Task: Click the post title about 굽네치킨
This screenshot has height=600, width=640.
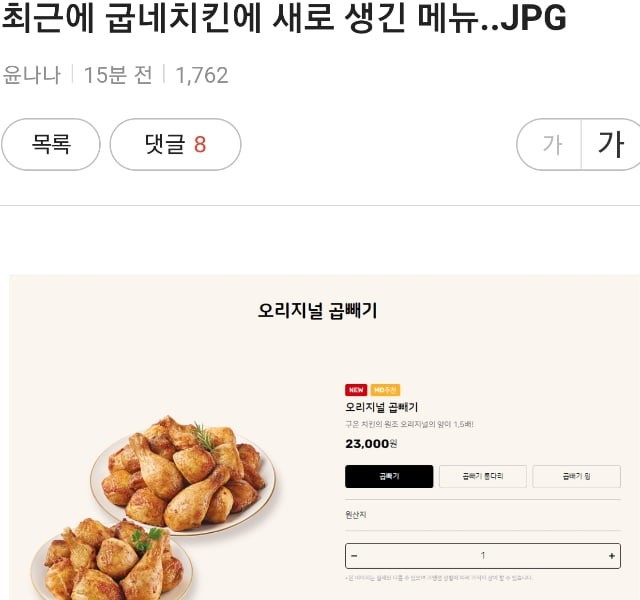Action: point(284,16)
